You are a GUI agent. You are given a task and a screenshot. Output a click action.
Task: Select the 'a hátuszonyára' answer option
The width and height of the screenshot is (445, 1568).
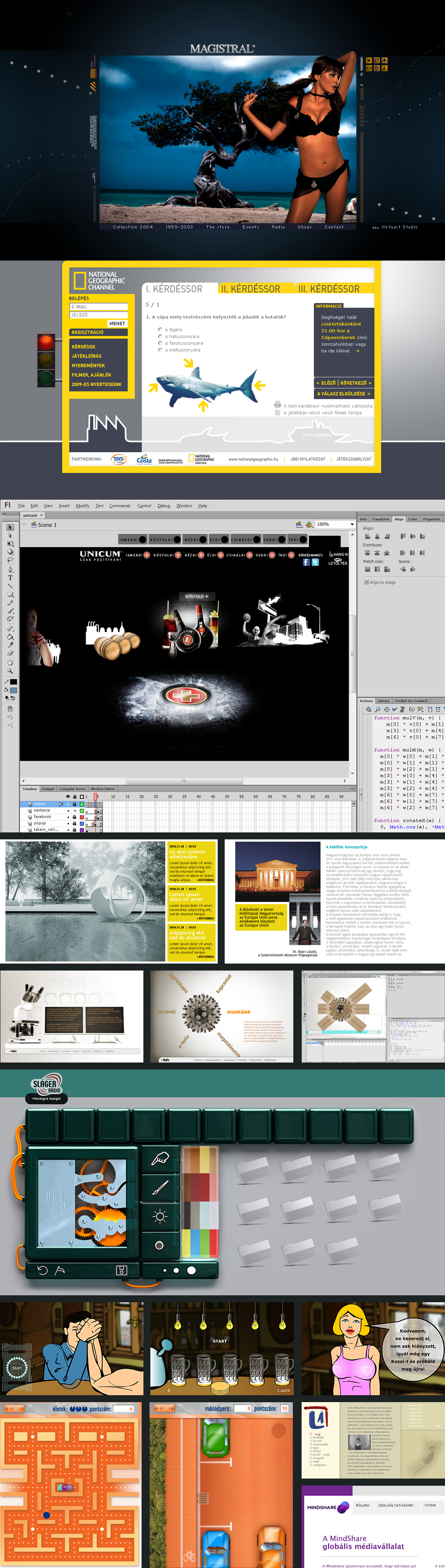coord(160,336)
